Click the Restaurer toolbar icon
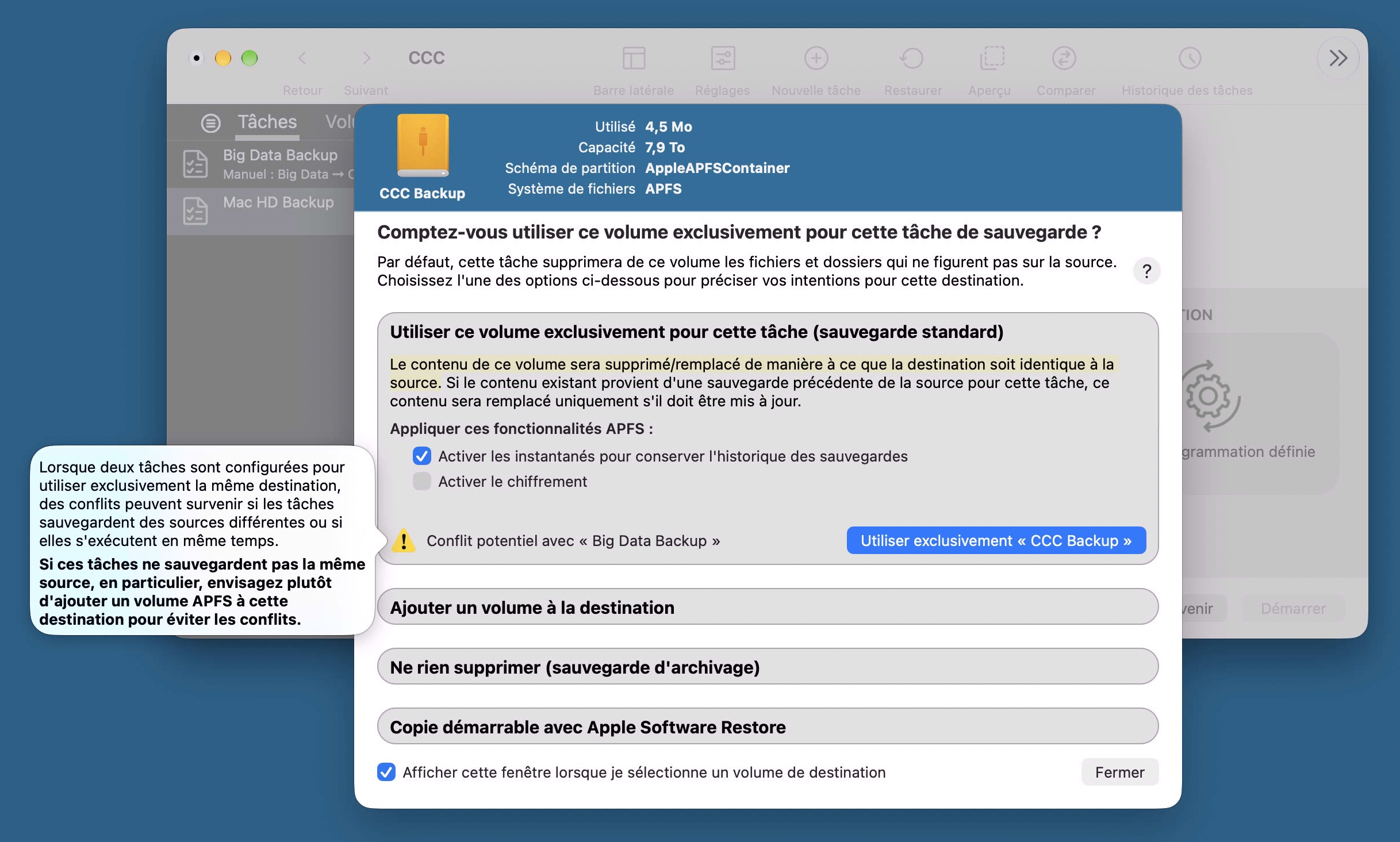 (912, 58)
